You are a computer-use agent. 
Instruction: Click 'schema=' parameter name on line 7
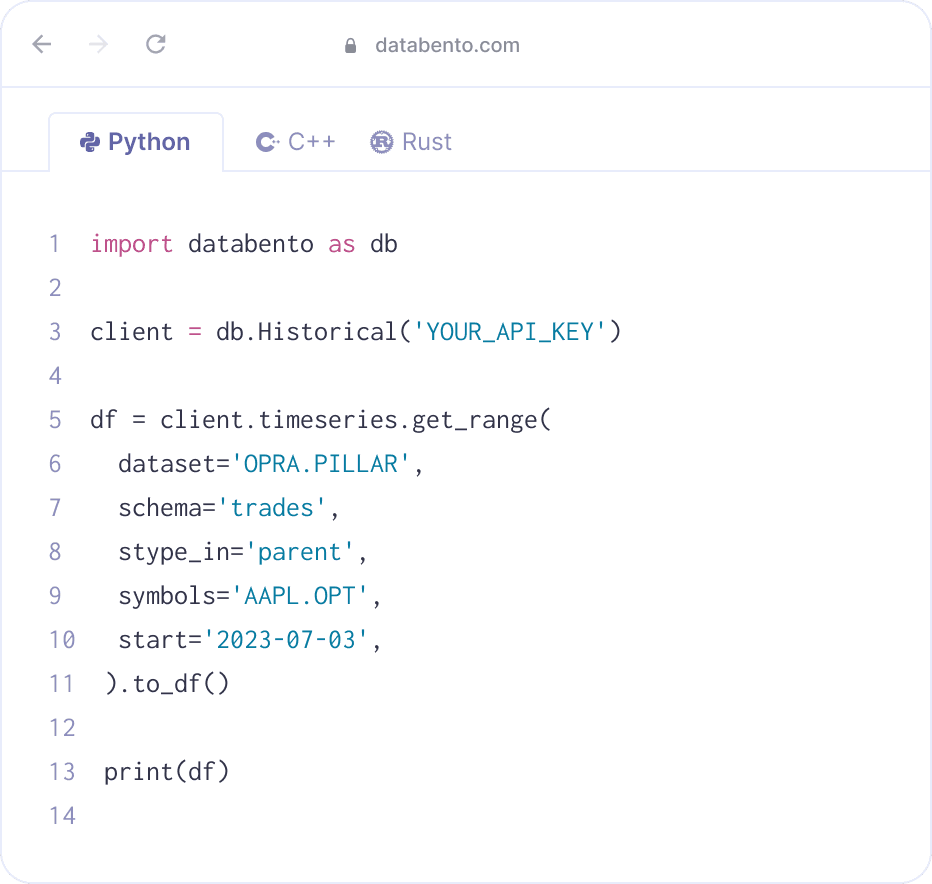pyautogui.click(x=167, y=508)
